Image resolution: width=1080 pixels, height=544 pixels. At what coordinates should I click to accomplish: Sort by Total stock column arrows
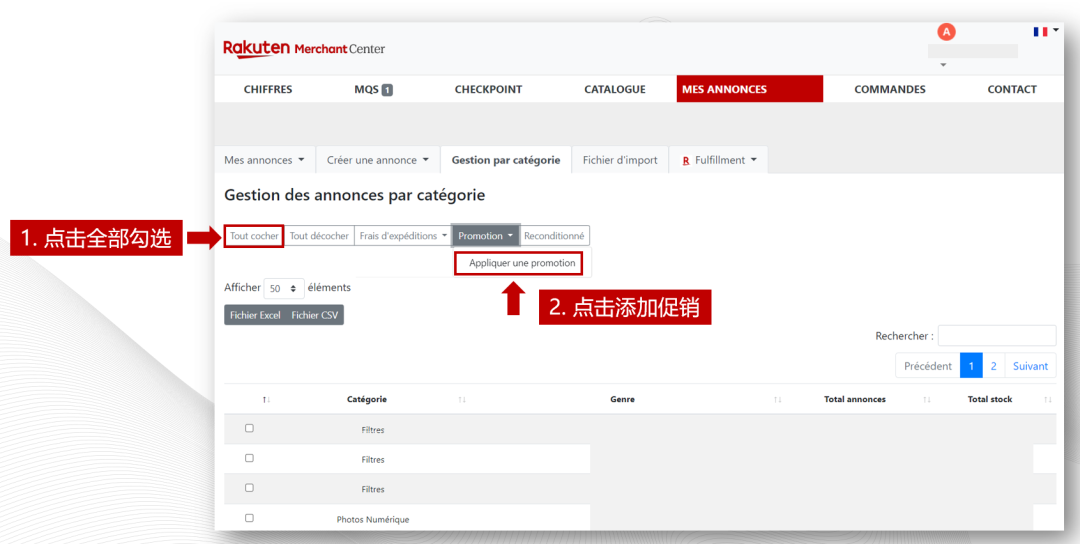pyautogui.click(x=1047, y=400)
